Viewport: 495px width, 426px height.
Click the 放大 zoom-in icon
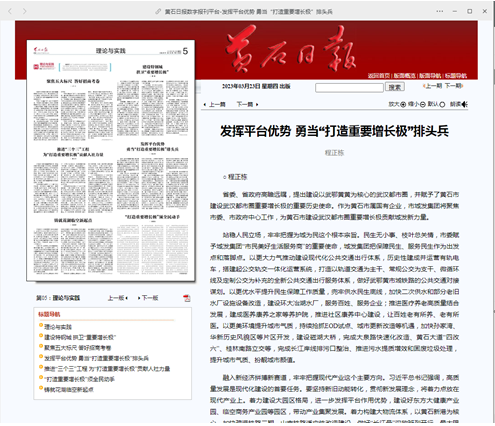coord(403,105)
